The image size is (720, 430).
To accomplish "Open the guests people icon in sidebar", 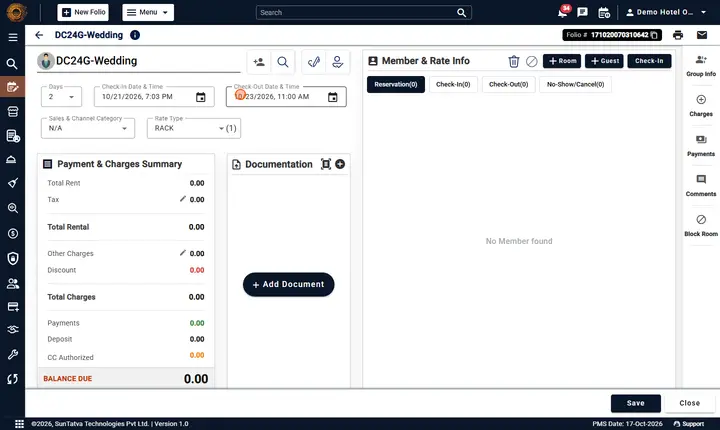I will pyautogui.click(x=13, y=284).
